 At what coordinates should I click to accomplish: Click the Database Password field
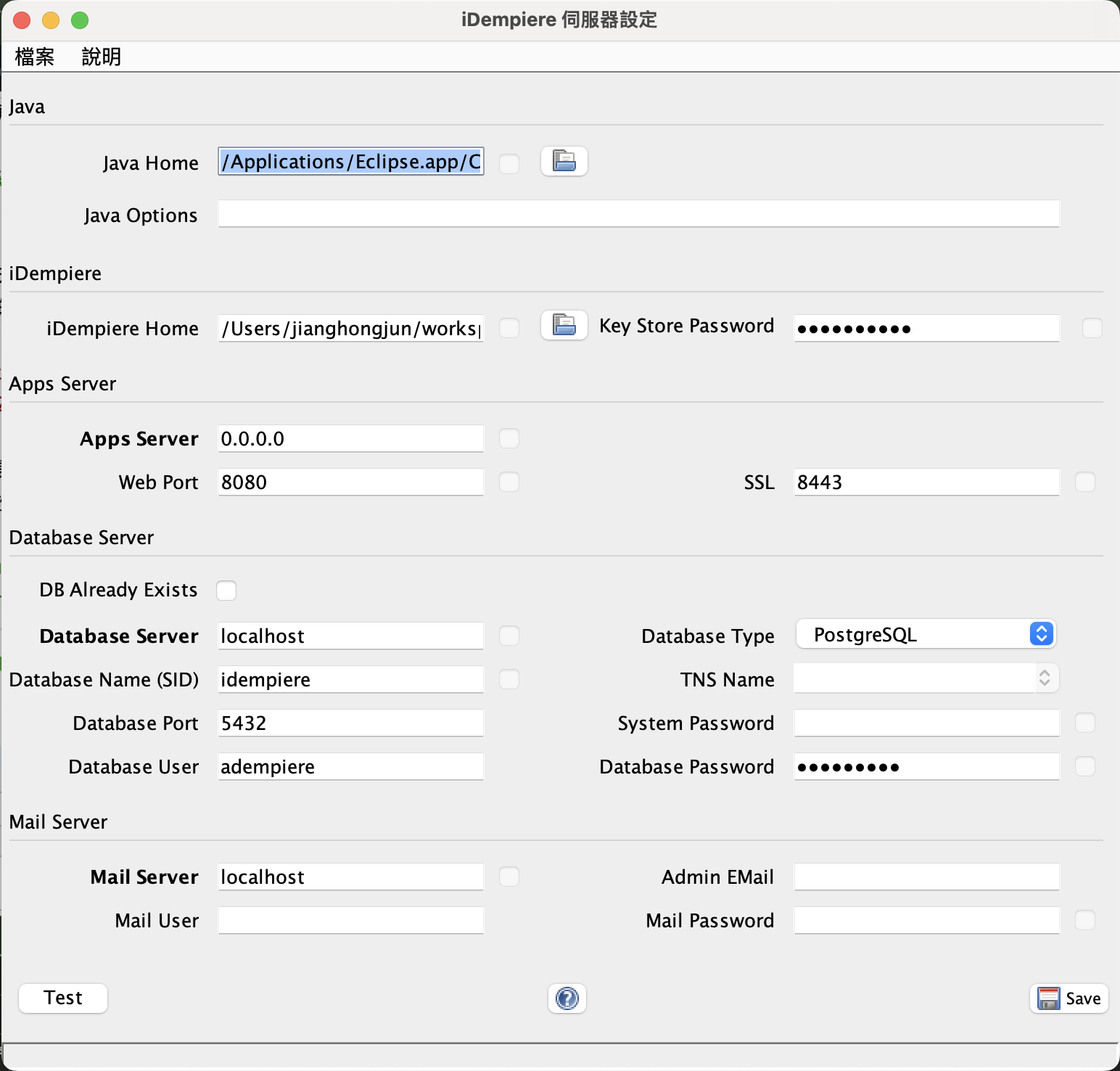click(x=927, y=766)
